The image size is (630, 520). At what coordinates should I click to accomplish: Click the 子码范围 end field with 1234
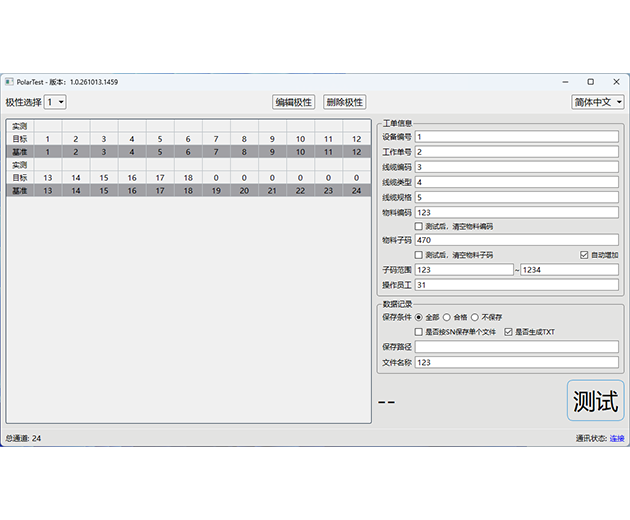pyautogui.click(x=570, y=270)
